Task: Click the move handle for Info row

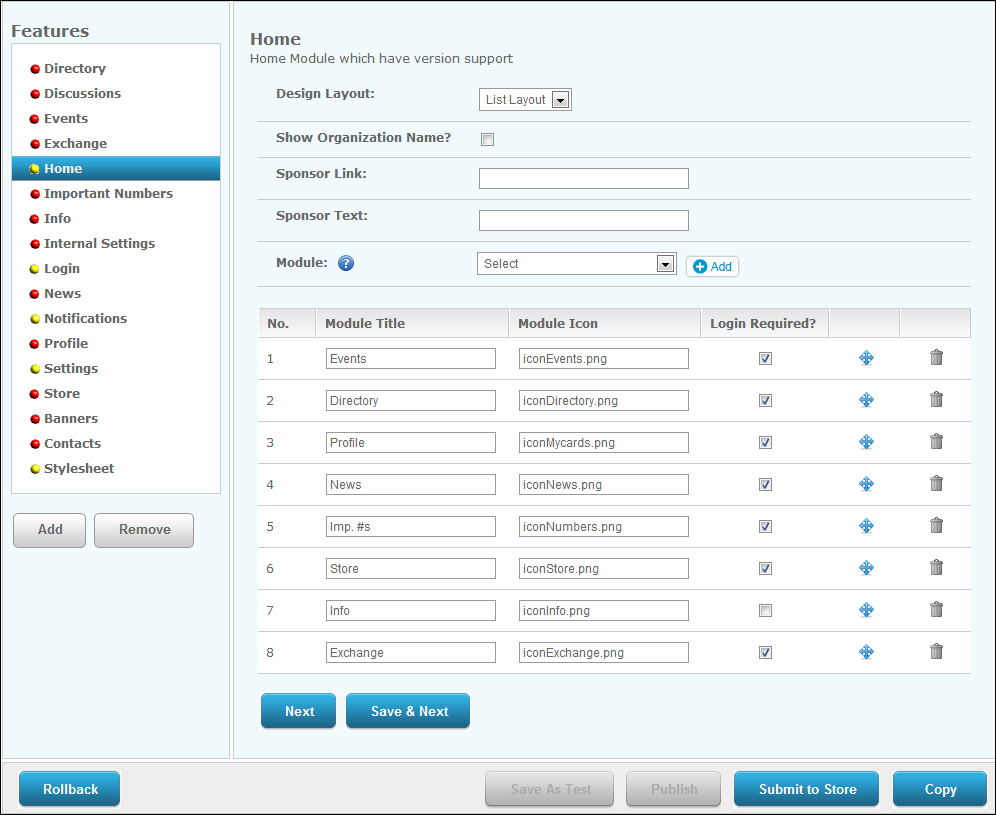Action: tap(866, 610)
